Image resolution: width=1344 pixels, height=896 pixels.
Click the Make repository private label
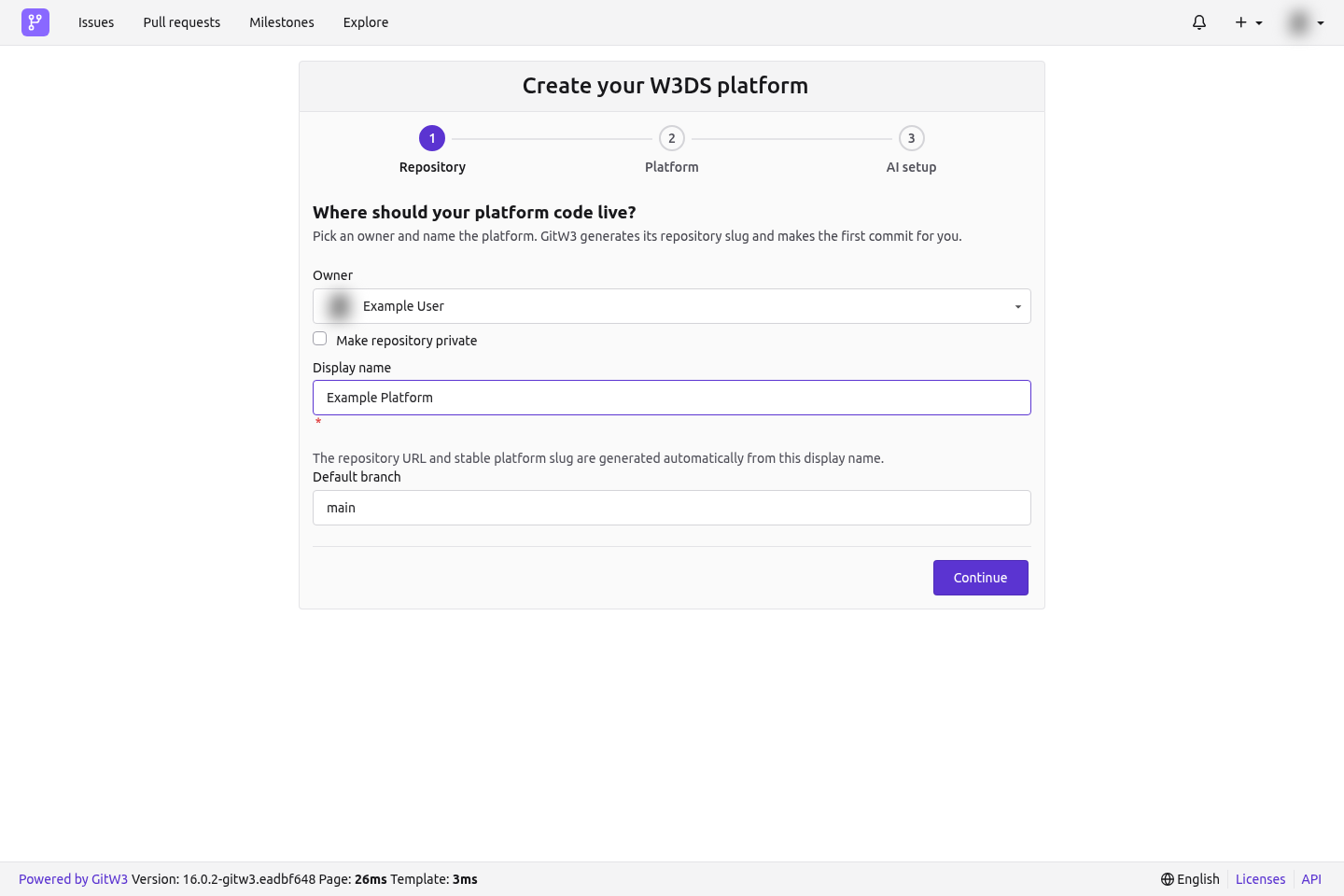407,341
